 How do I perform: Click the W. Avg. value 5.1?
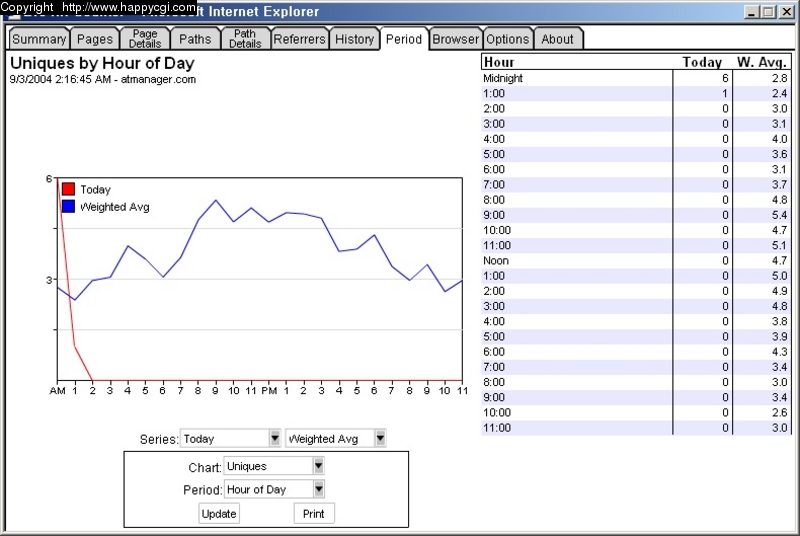(779, 245)
